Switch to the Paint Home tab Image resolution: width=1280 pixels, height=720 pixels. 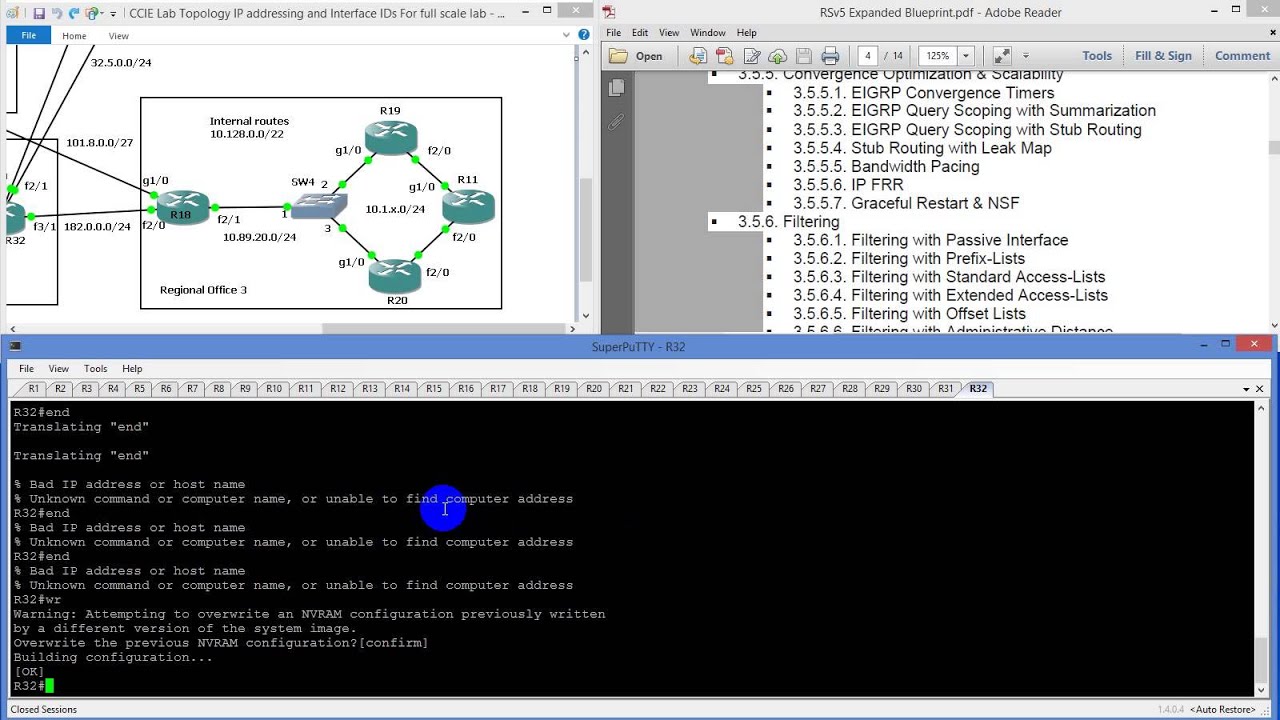[74, 35]
